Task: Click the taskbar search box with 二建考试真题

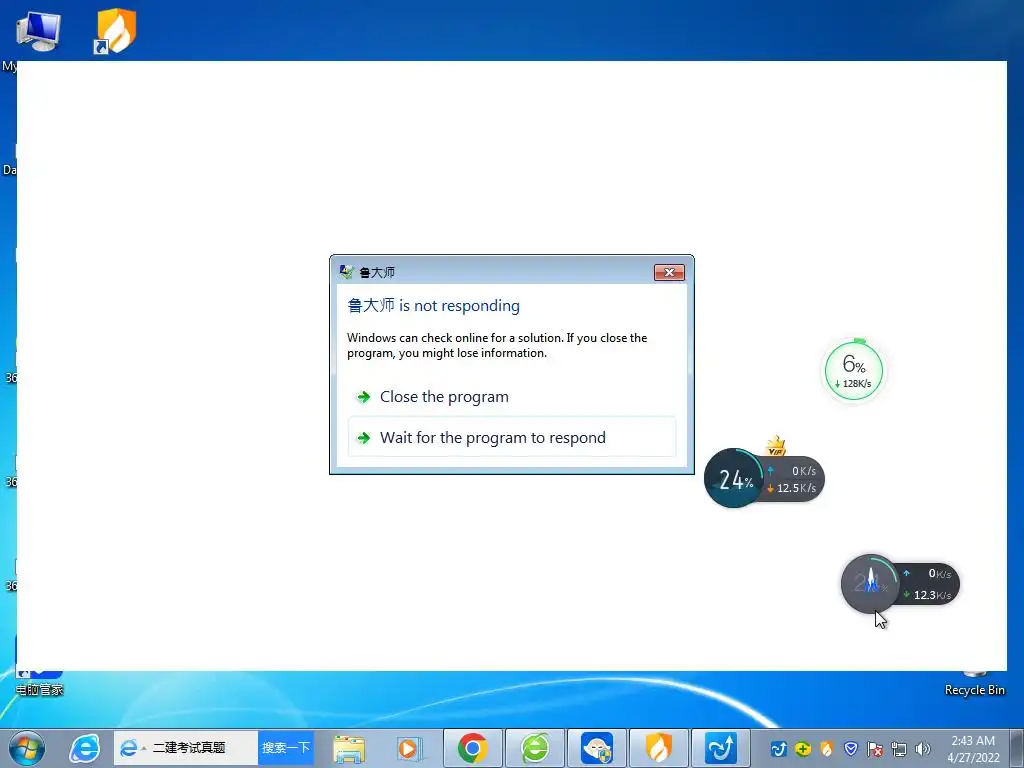Action: tap(187, 748)
